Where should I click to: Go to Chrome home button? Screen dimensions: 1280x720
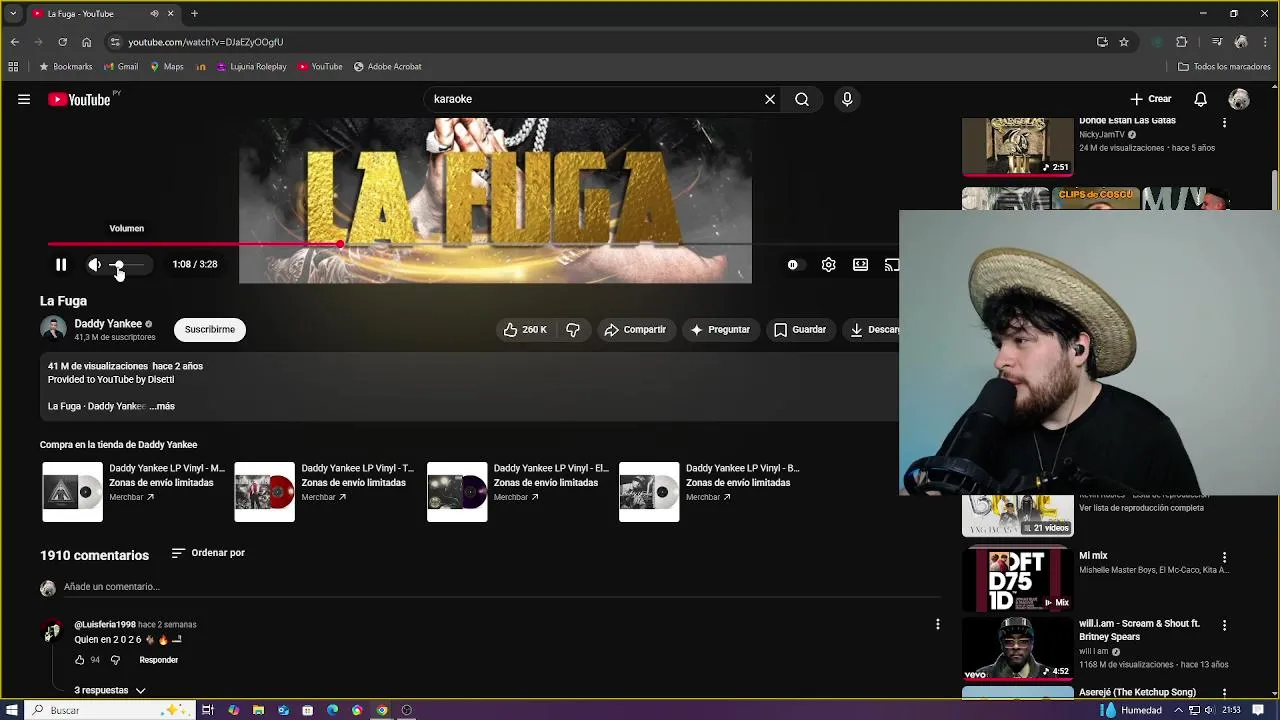86,42
